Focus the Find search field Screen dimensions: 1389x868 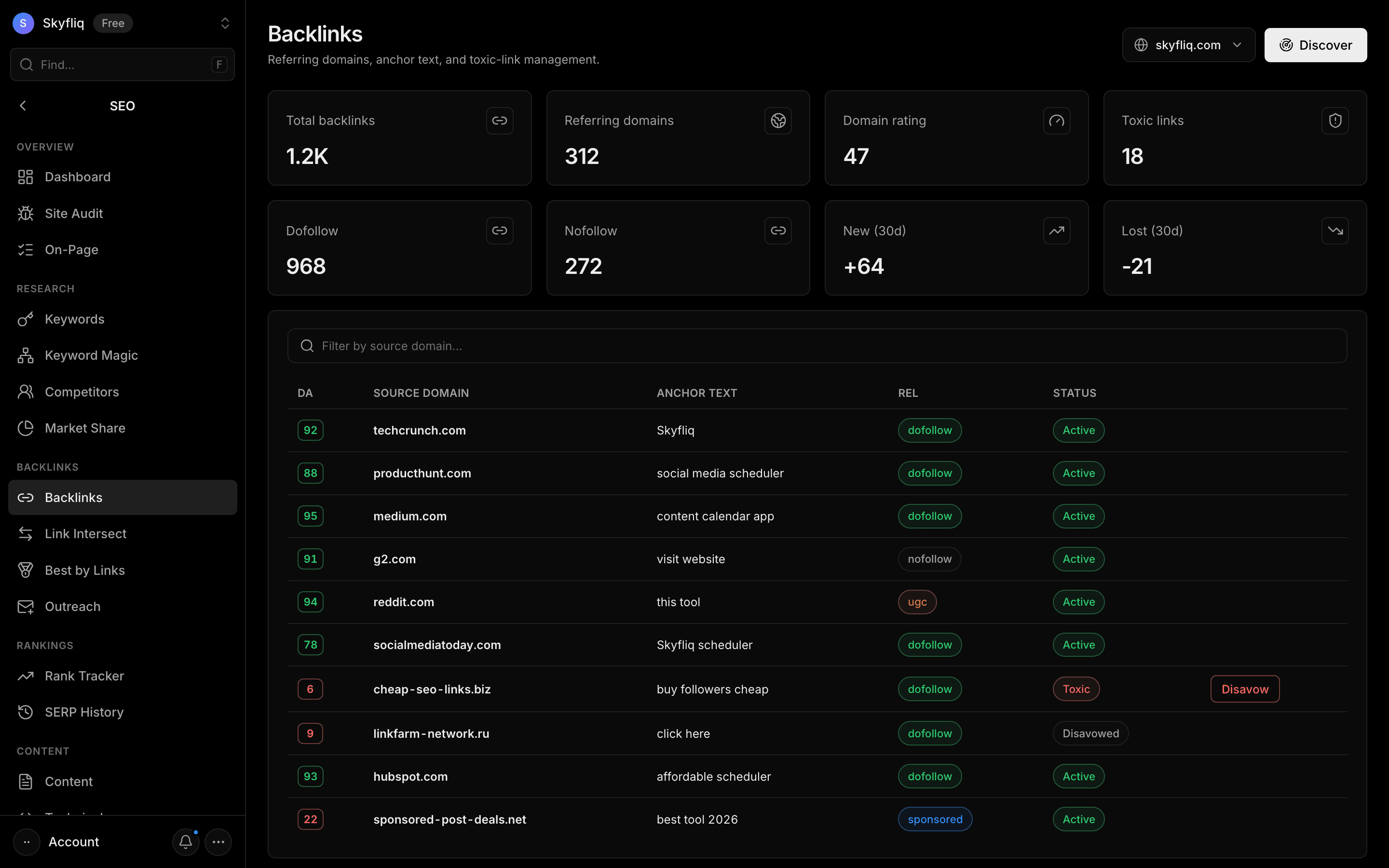(122, 64)
